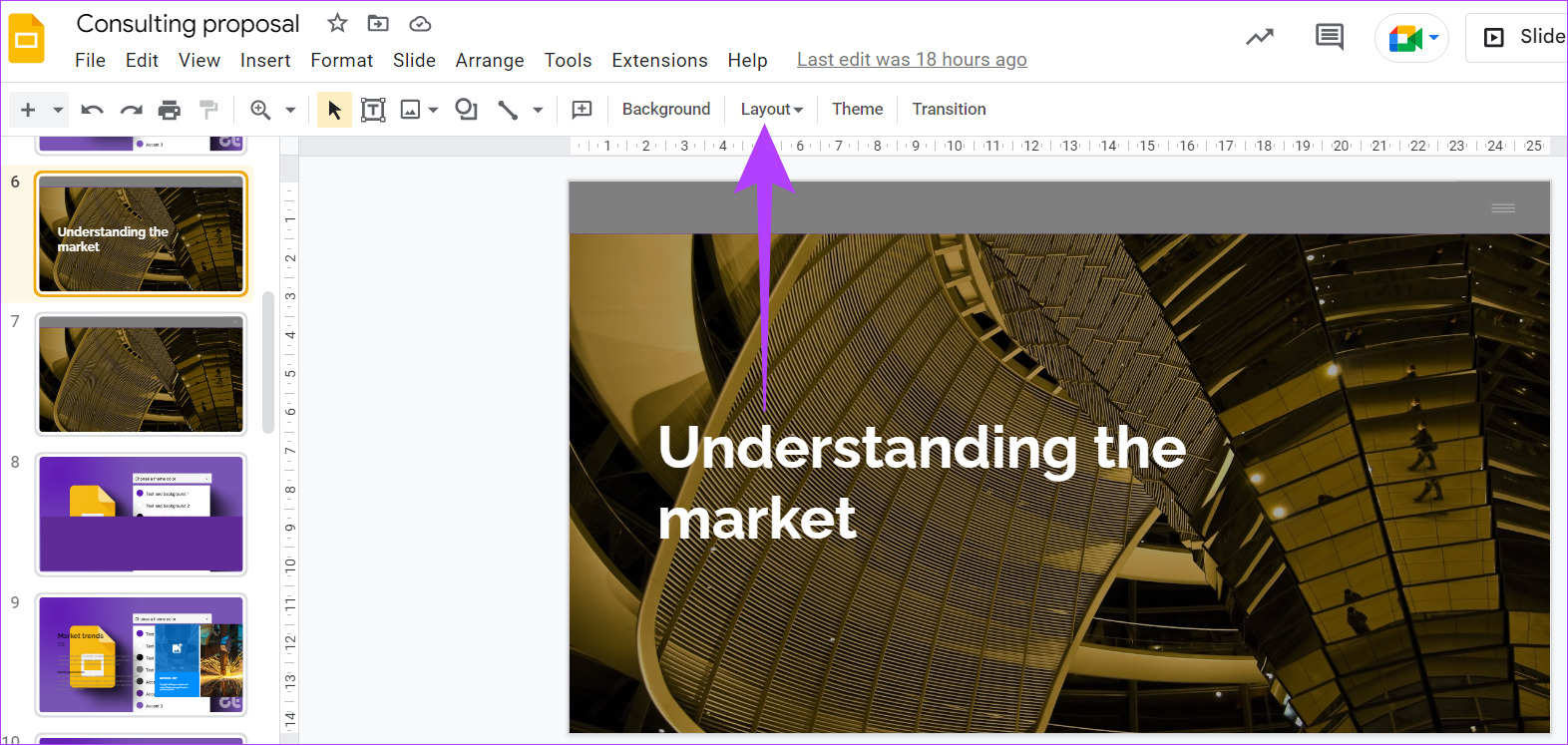Click the filmstrip vertical scrollbar

click(267, 363)
